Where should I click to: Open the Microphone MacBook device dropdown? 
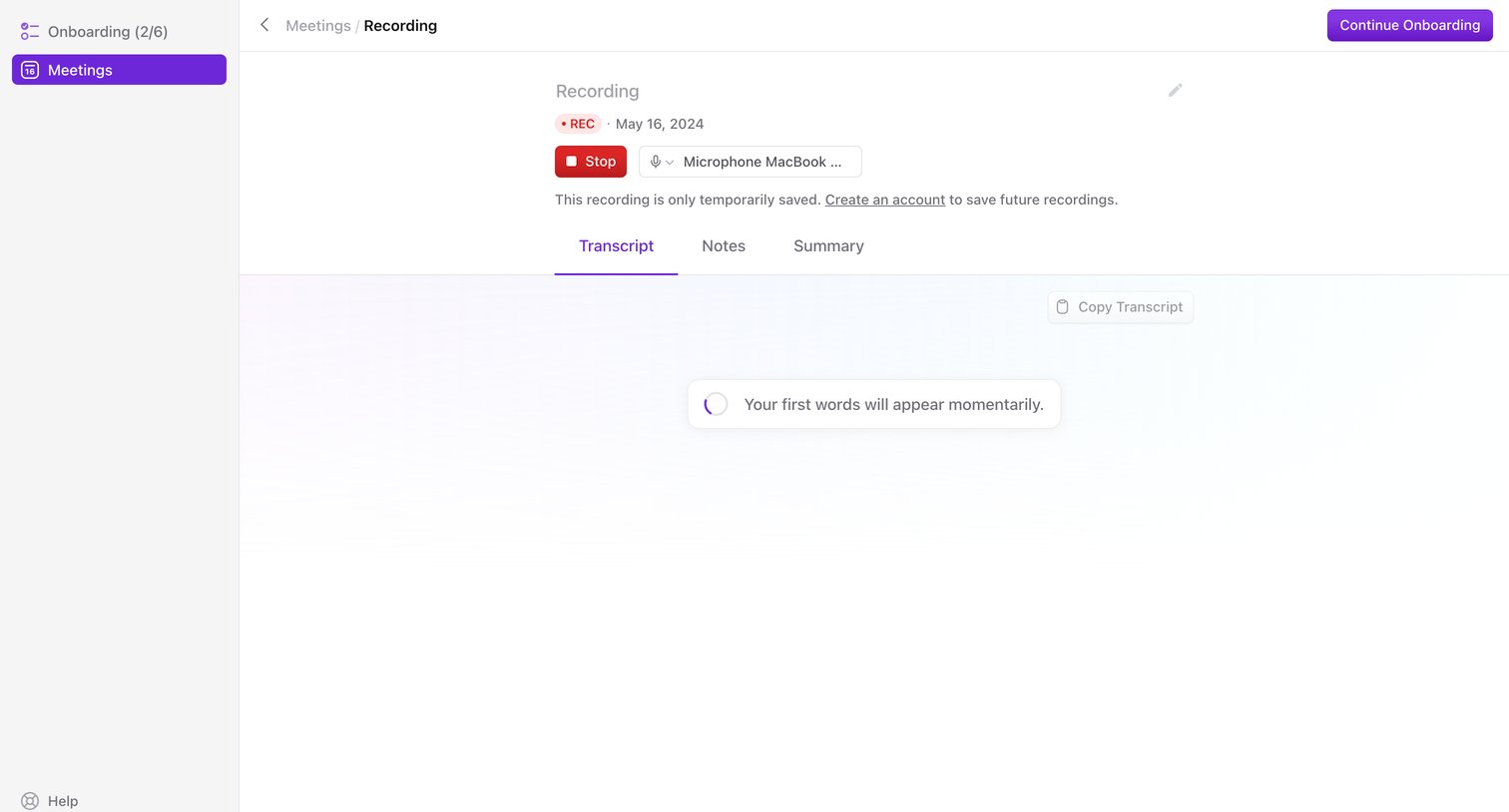pos(751,162)
